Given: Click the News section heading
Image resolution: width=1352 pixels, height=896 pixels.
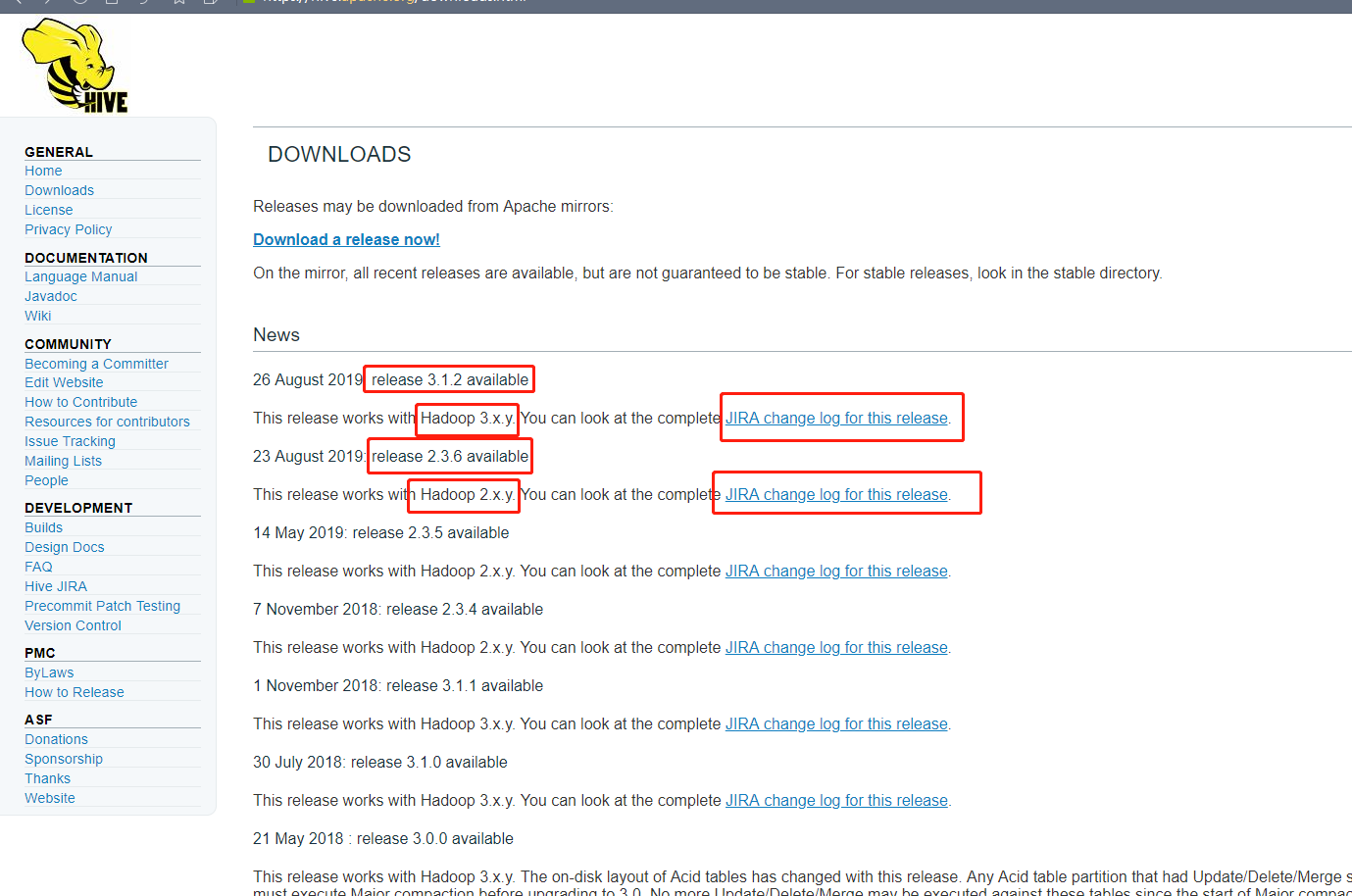Looking at the screenshot, I should click(x=276, y=334).
